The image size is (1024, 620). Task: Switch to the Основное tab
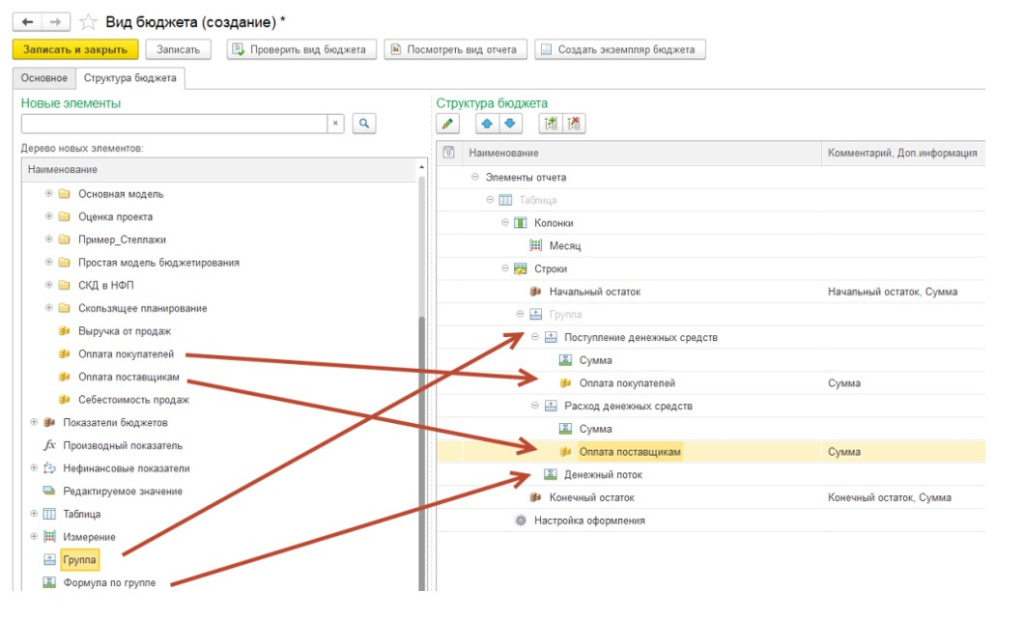click(x=44, y=78)
